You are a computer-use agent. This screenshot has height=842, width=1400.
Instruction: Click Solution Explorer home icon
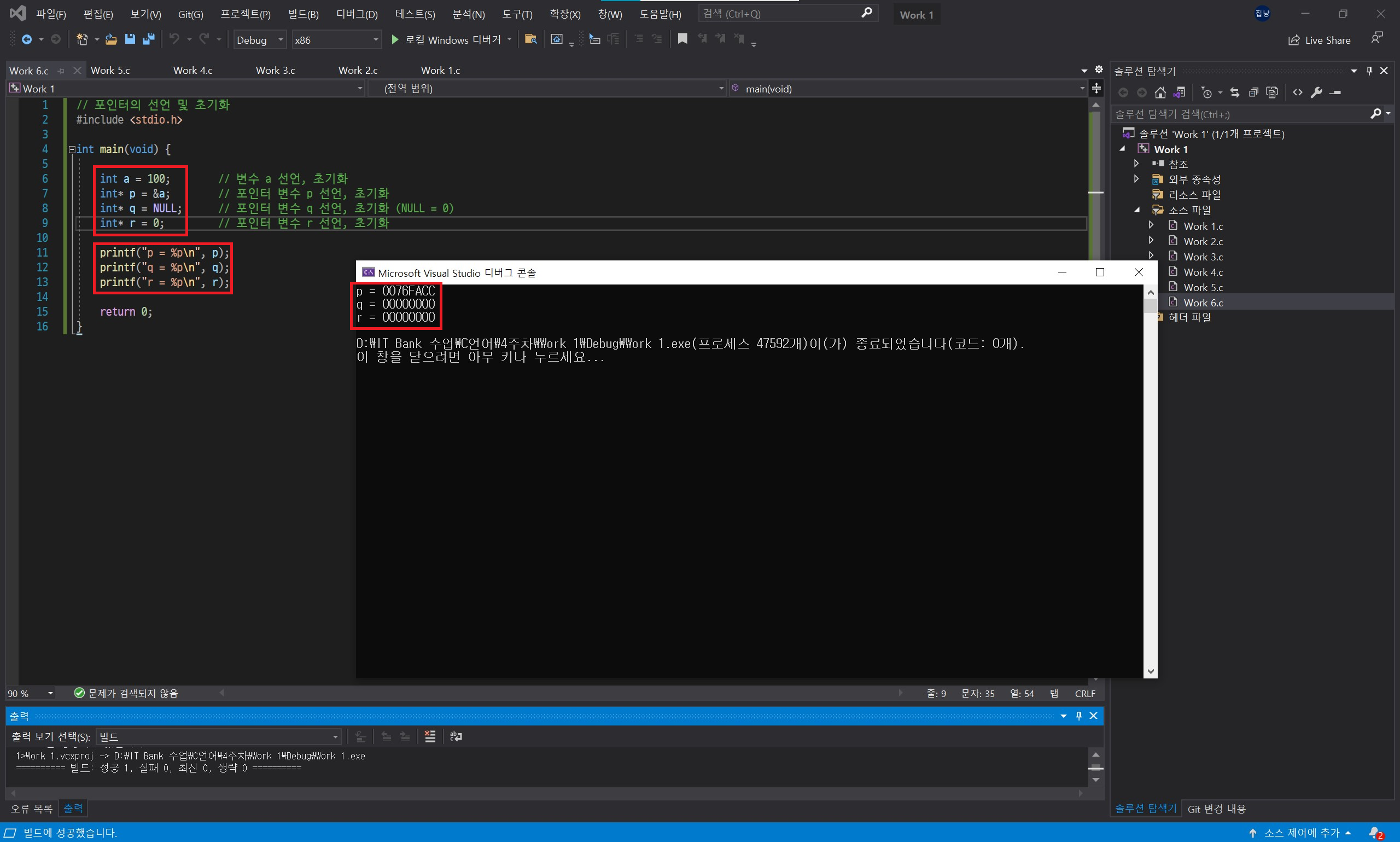click(1160, 92)
